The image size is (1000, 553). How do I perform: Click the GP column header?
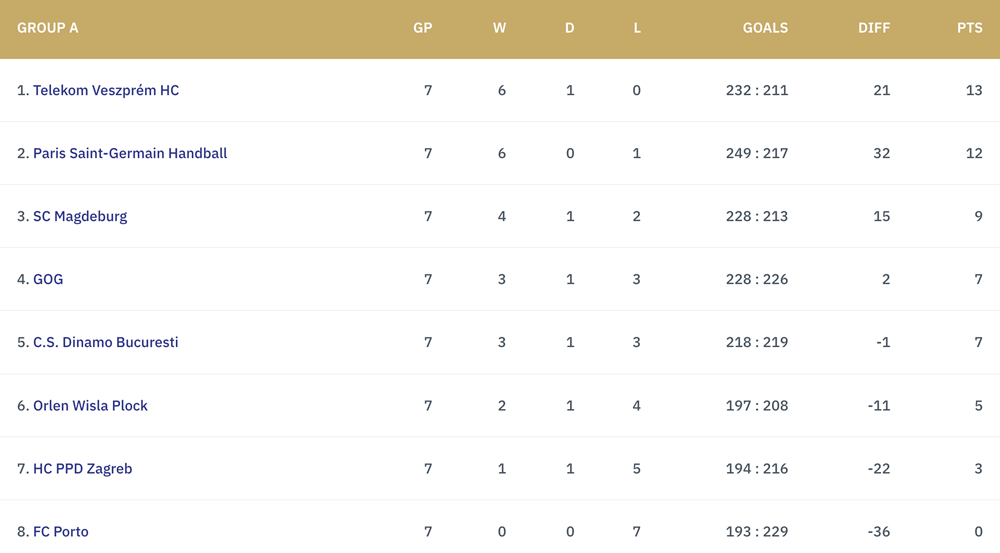tap(423, 28)
